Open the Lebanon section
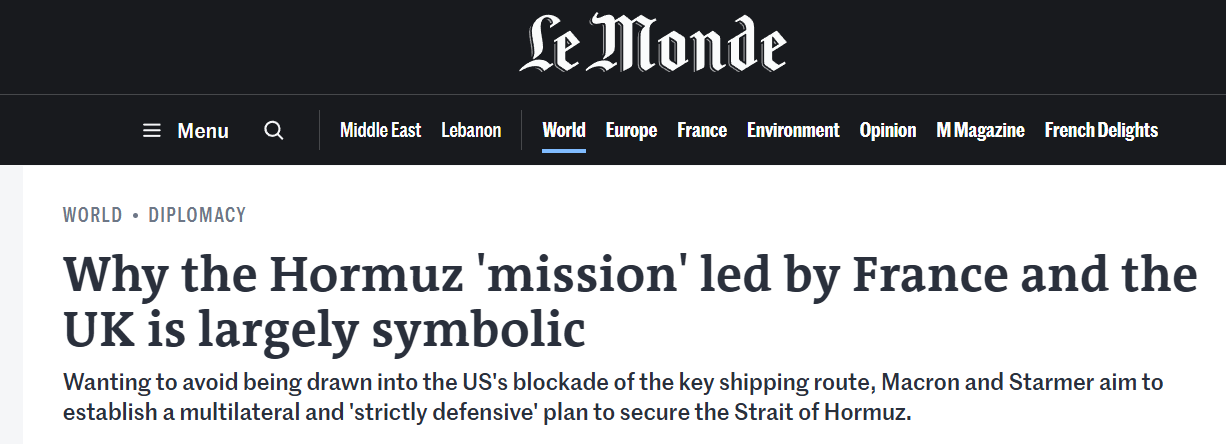The image size is (1226, 444). click(471, 130)
